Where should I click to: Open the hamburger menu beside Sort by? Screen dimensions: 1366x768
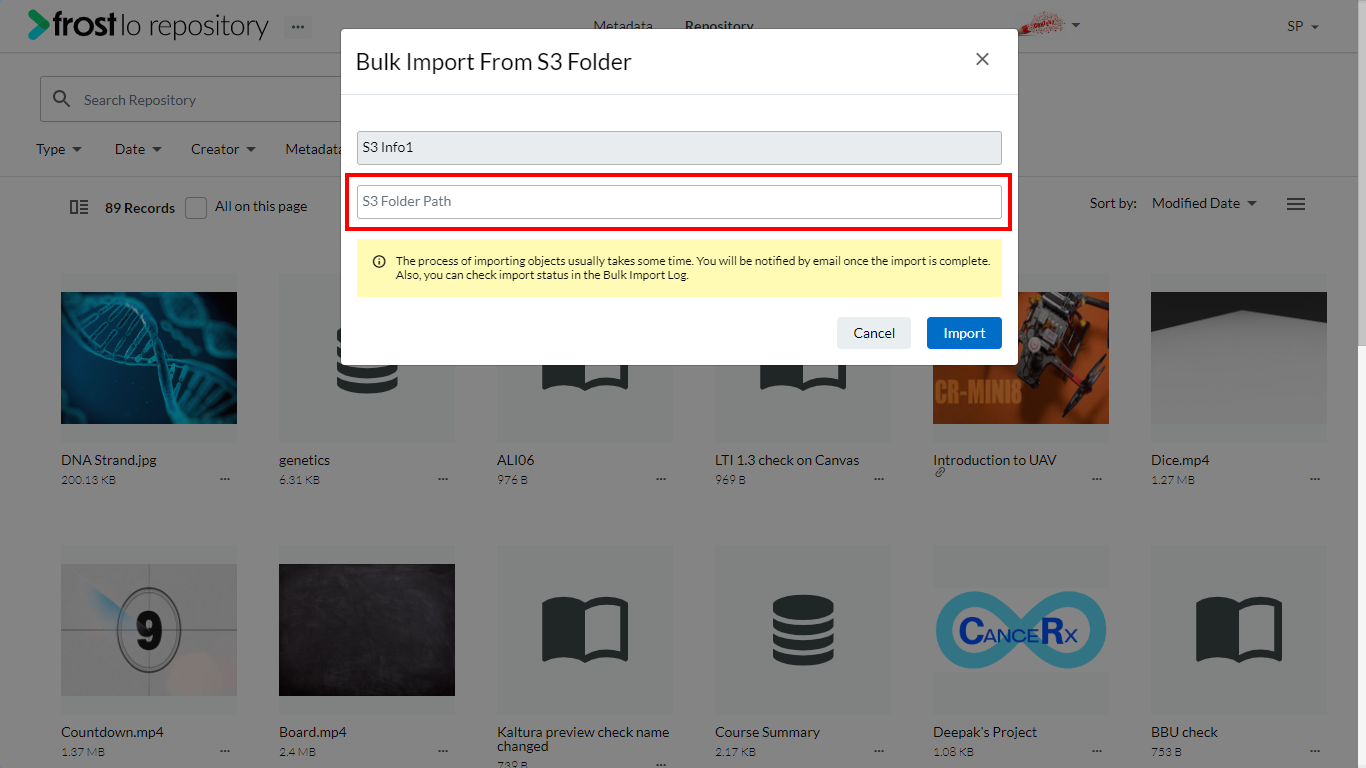pos(1296,204)
